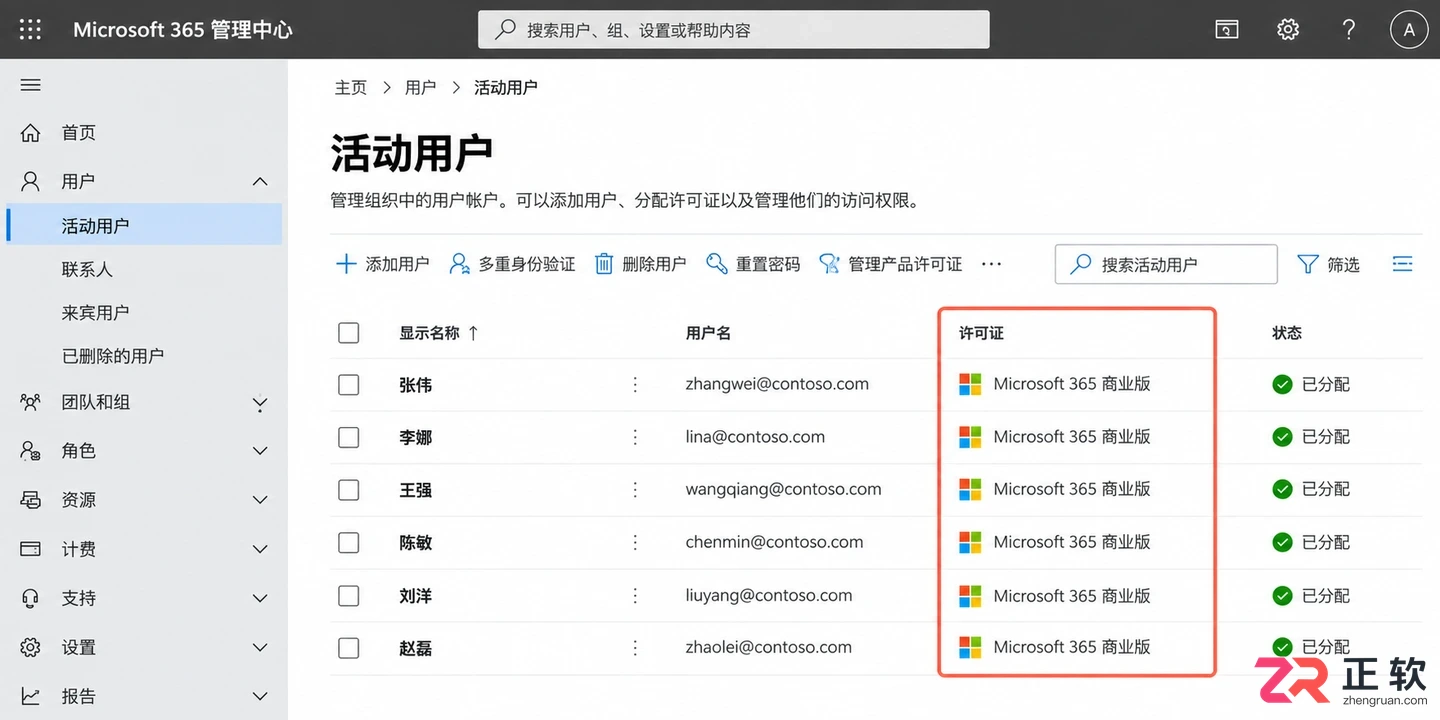Click the email wangqiang@contoso.com

point(783,490)
